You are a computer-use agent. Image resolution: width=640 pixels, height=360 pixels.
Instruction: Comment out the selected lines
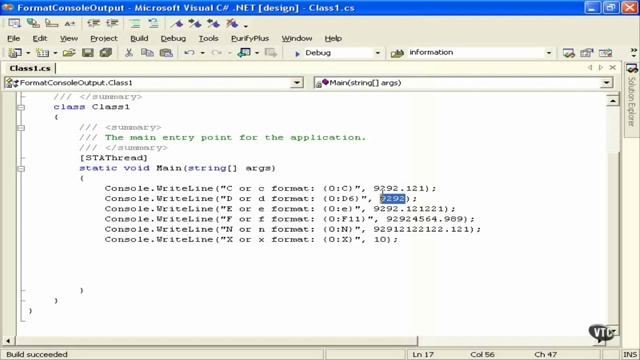click(x=135, y=24)
